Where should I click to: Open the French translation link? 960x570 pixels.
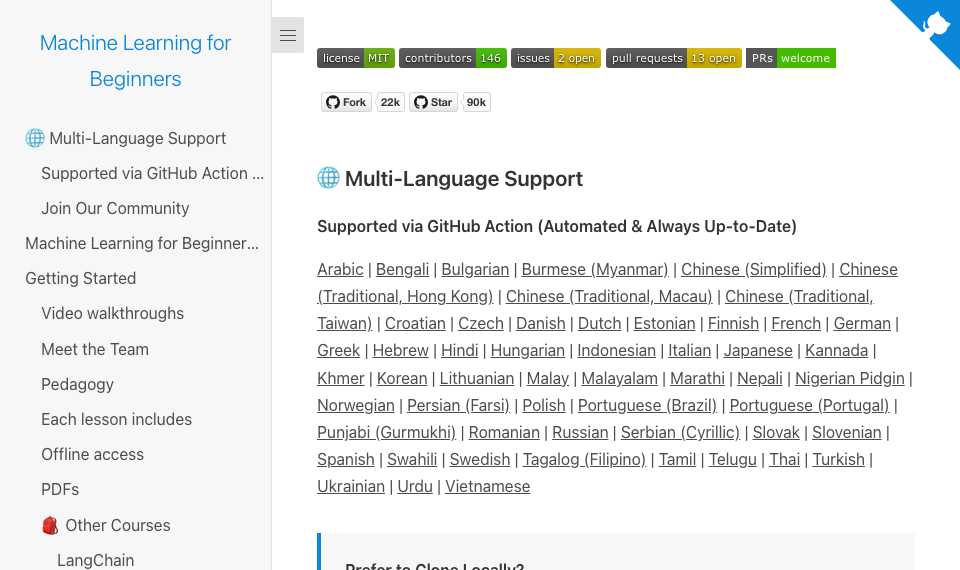coord(796,323)
